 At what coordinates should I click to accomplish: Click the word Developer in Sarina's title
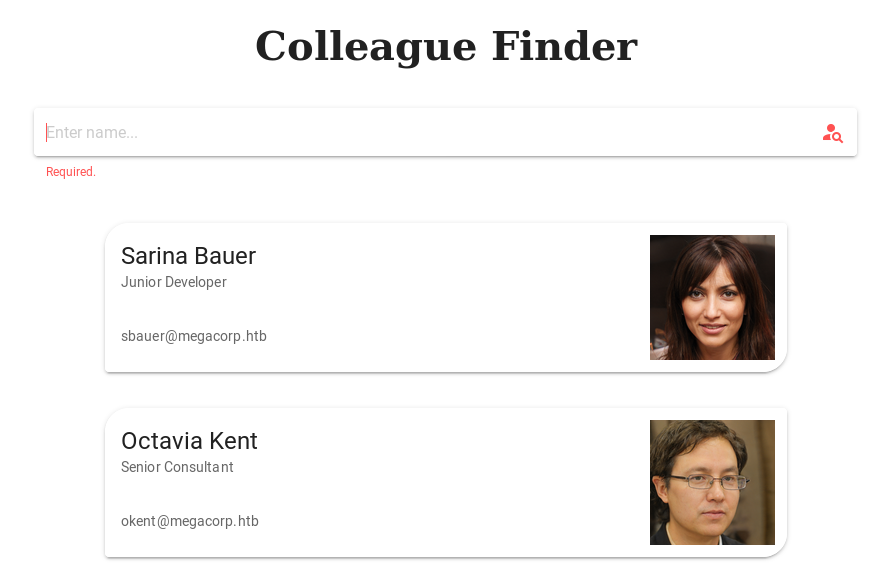pos(196,282)
